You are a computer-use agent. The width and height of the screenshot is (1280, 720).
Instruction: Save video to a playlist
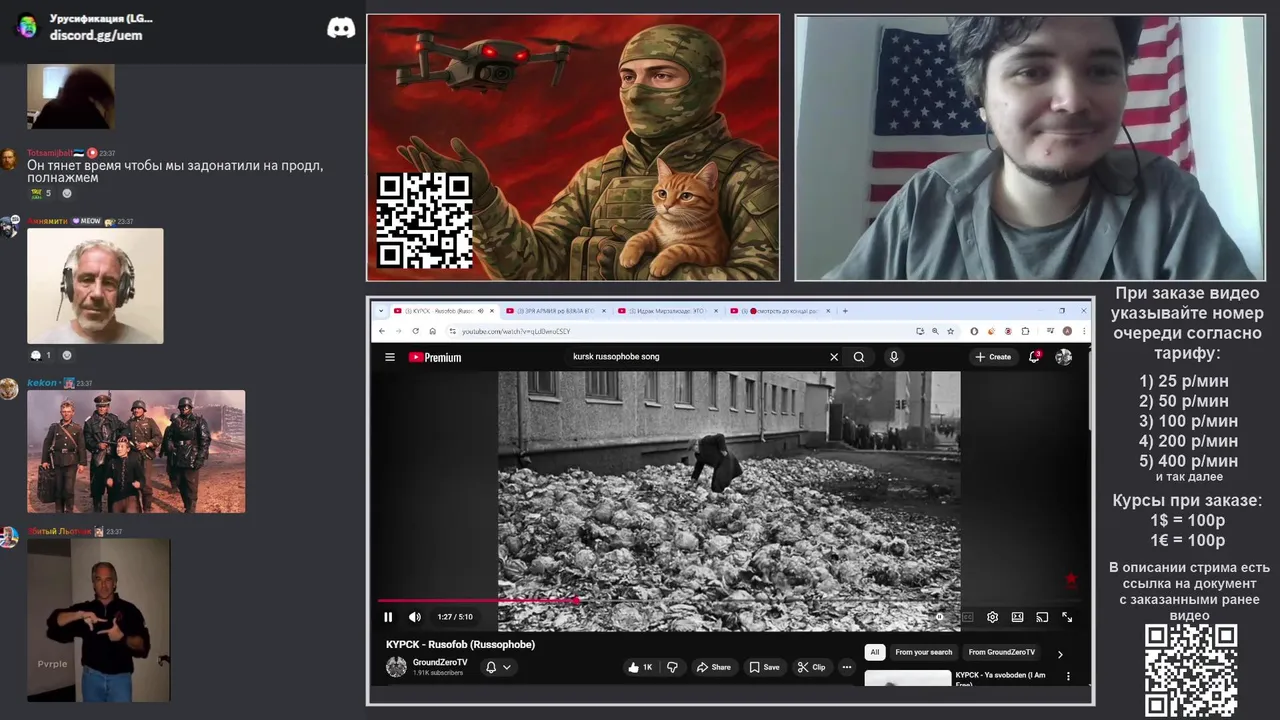point(764,667)
